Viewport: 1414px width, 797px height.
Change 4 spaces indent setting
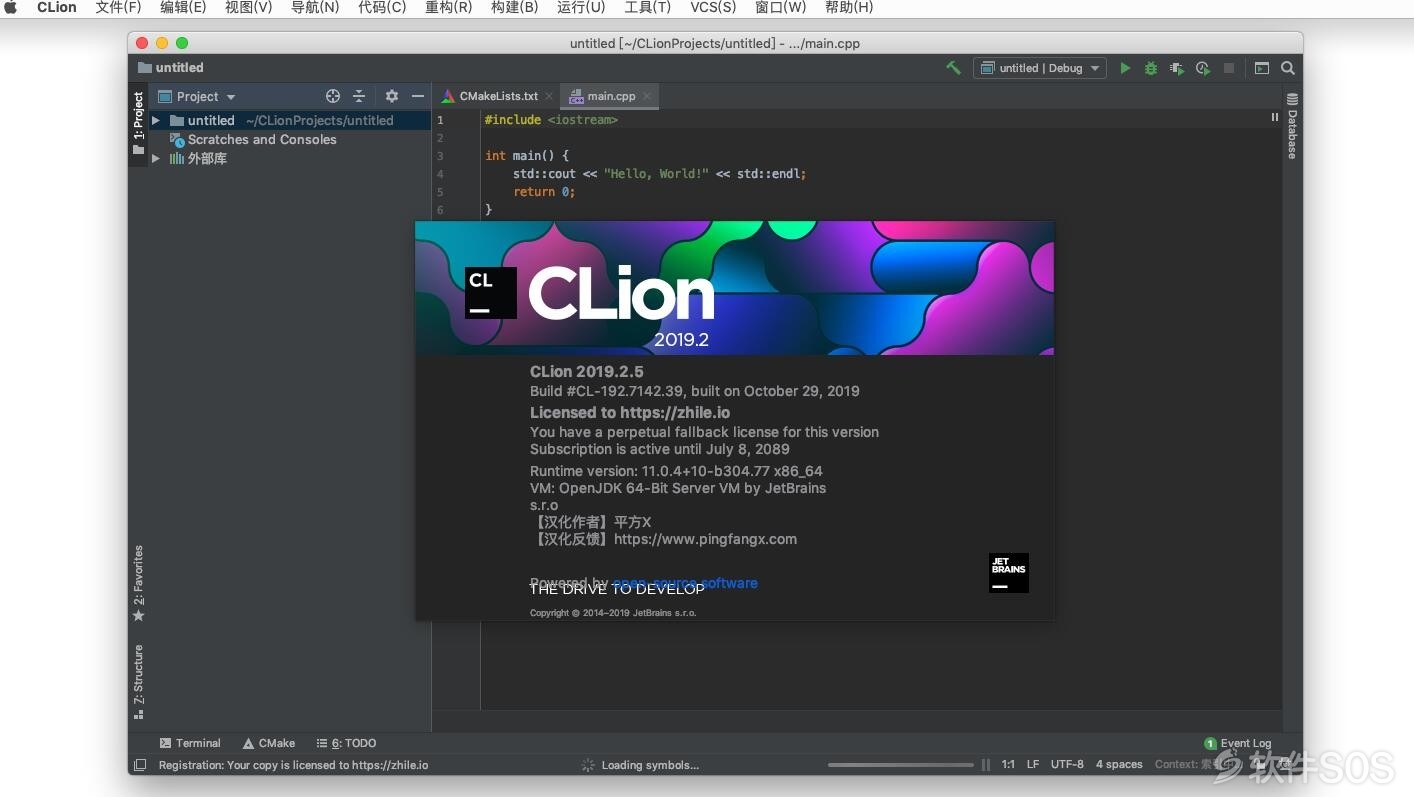pos(1119,764)
